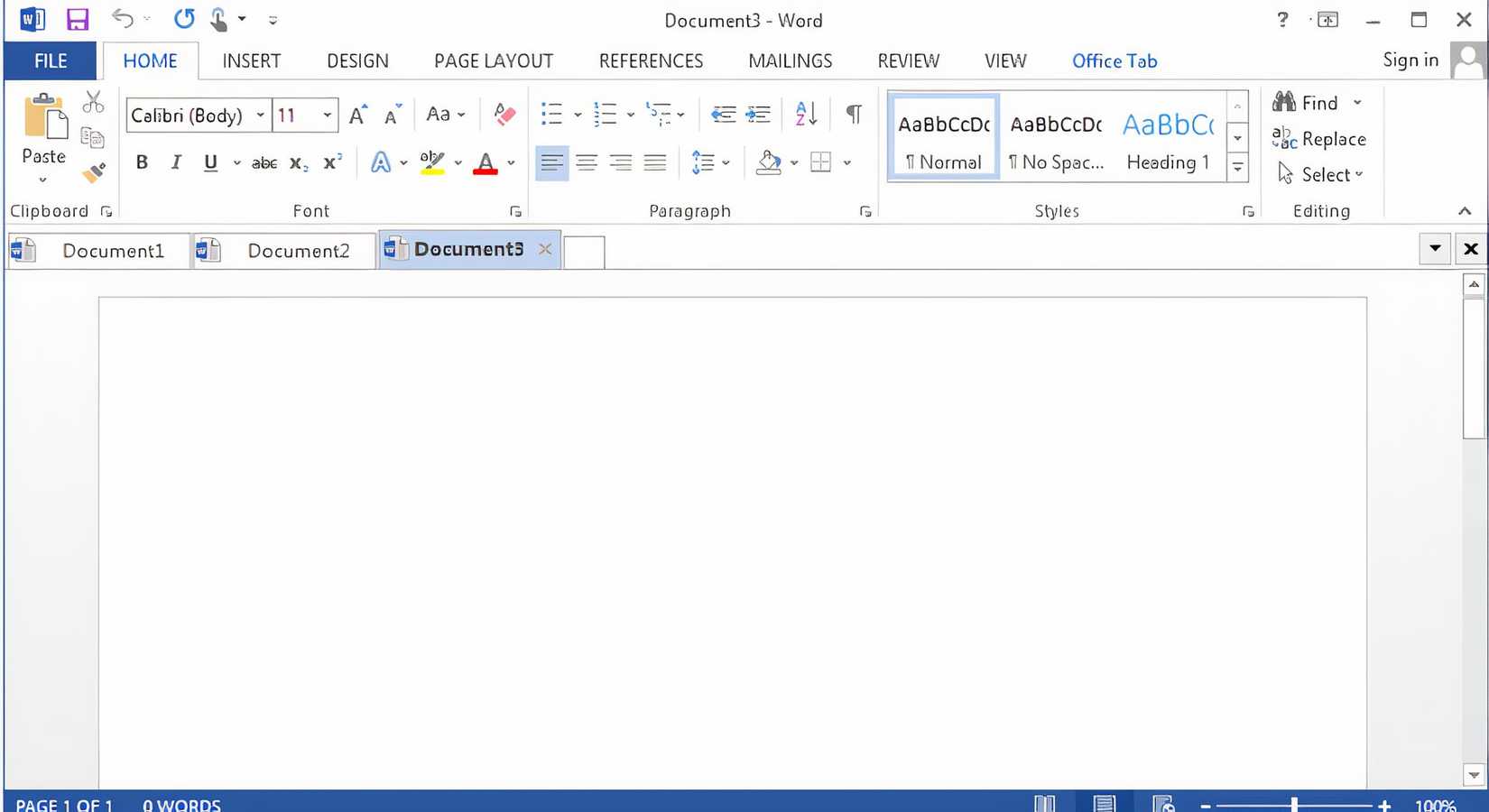Enable strikethrough formatting
1489x812 pixels.
[264, 162]
